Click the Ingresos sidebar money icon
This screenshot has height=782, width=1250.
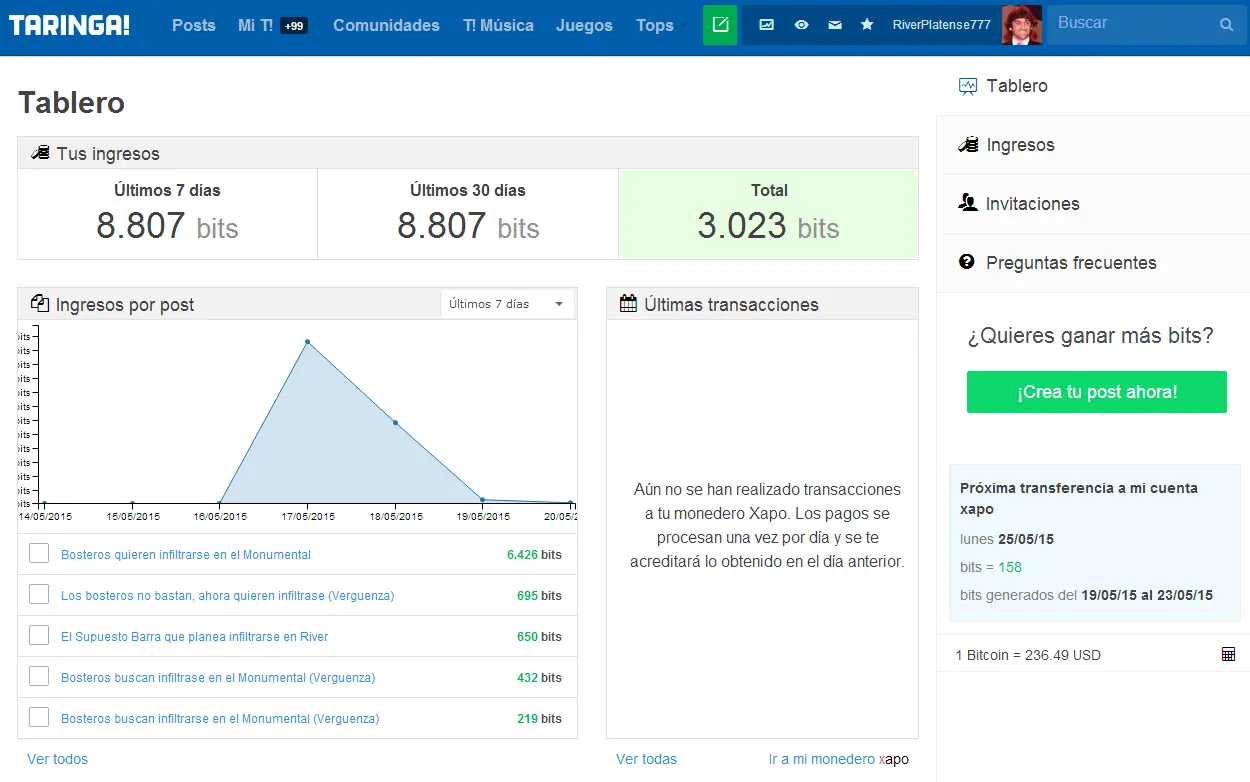pyautogui.click(x=967, y=145)
